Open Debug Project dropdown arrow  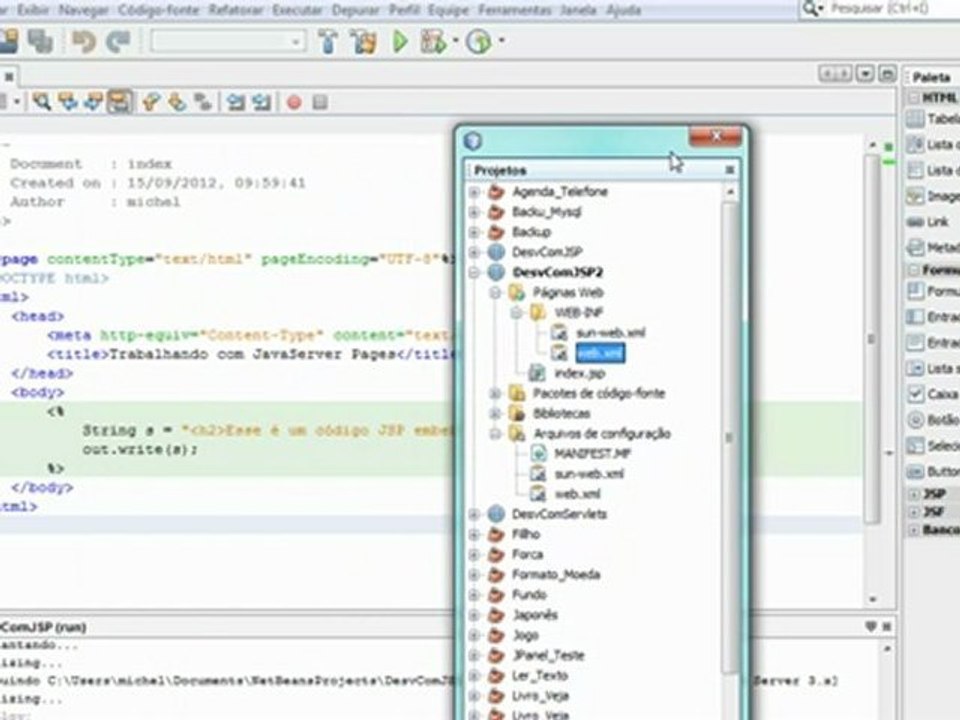[x=456, y=41]
